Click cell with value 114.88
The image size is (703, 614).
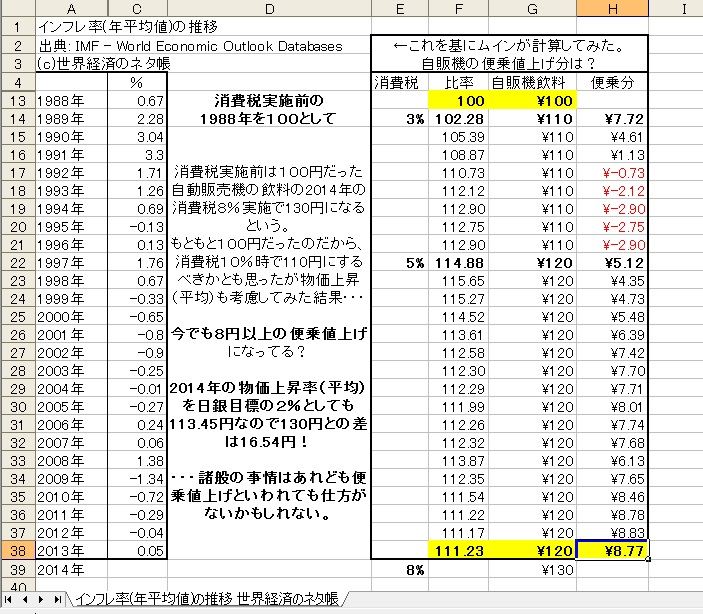pos(459,263)
